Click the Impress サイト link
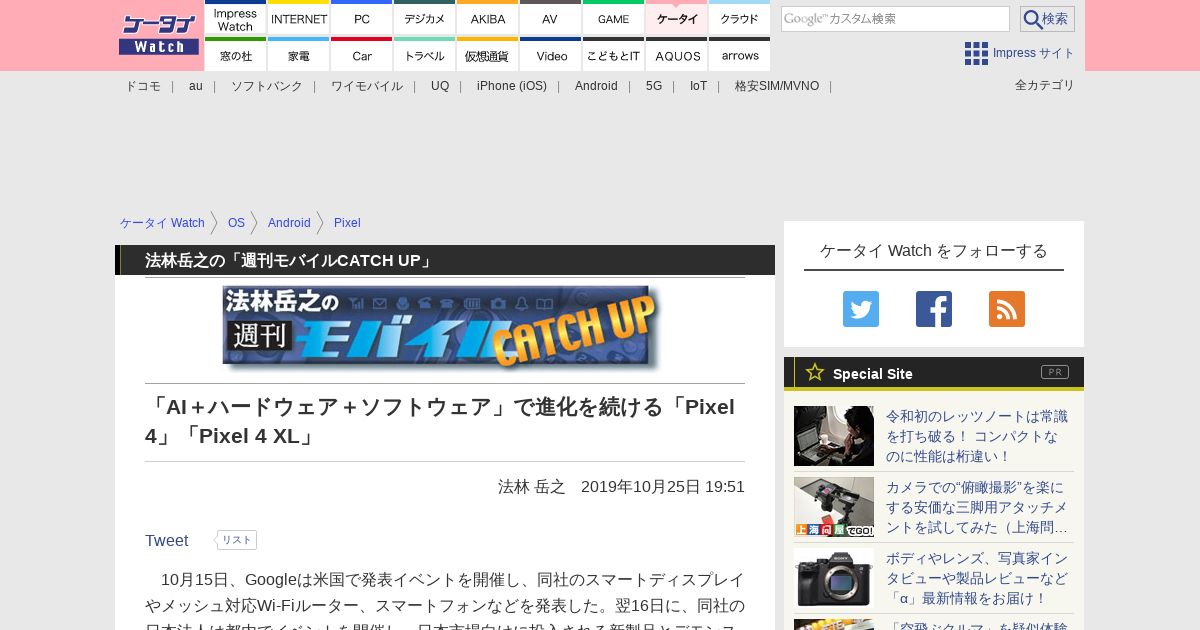This screenshot has height=630, width=1200. (x=1034, y=53)
